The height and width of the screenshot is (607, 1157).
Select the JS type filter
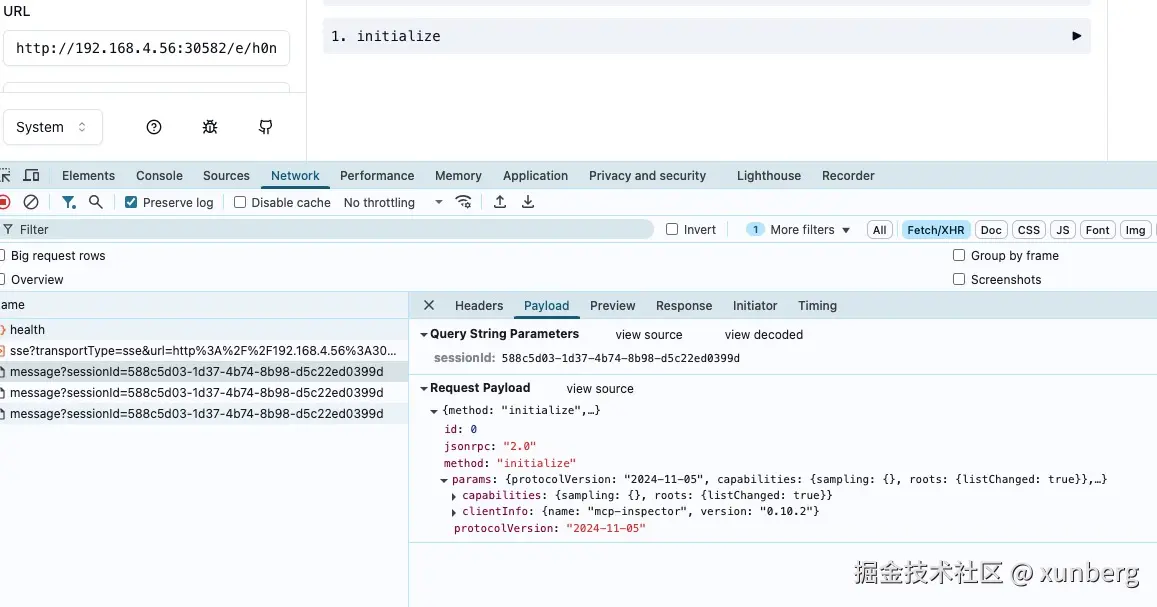click(1063, 230)
